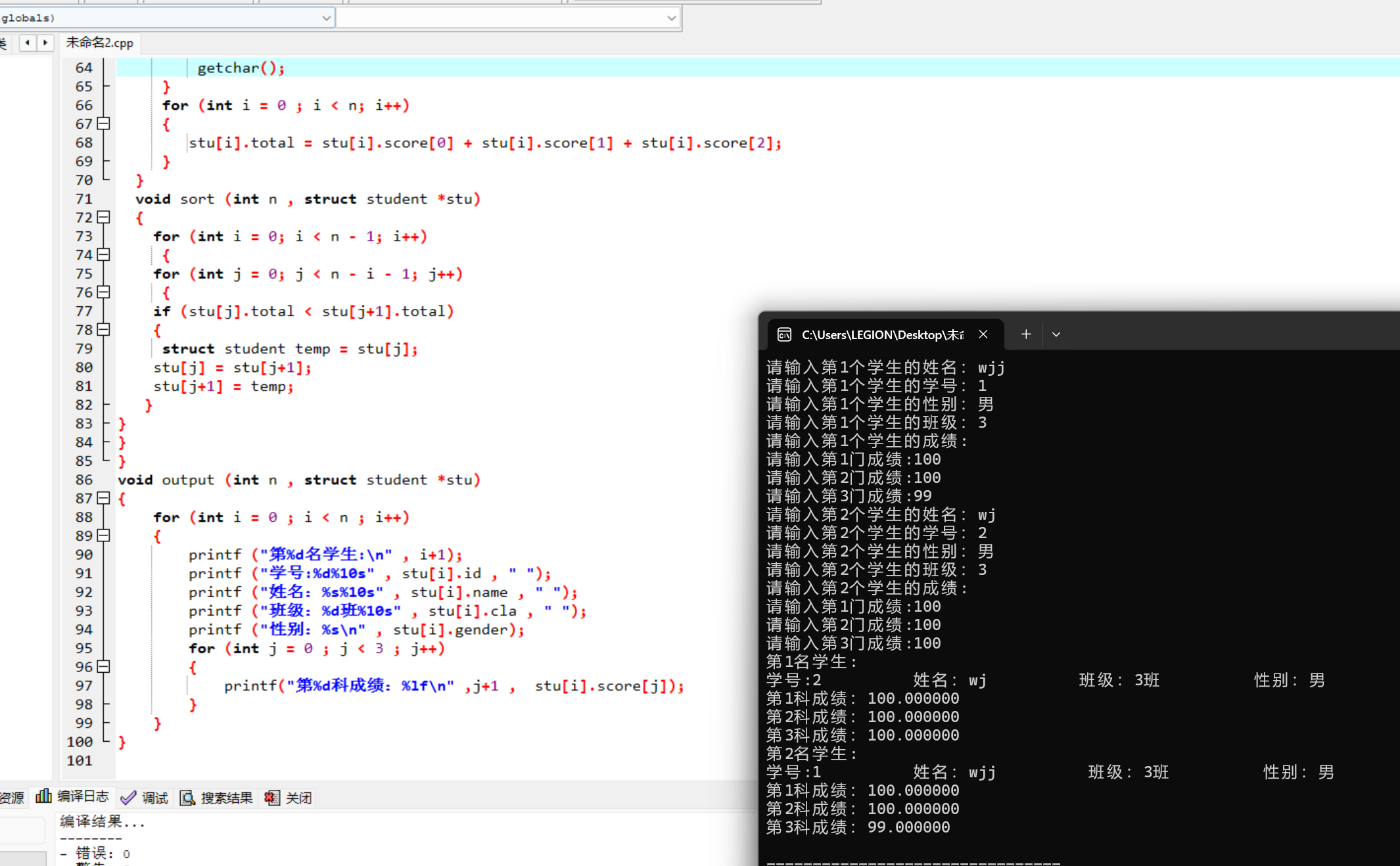1400x866 pixels.
Task: Add a new terminal tab
Action: pos(1026,334)
